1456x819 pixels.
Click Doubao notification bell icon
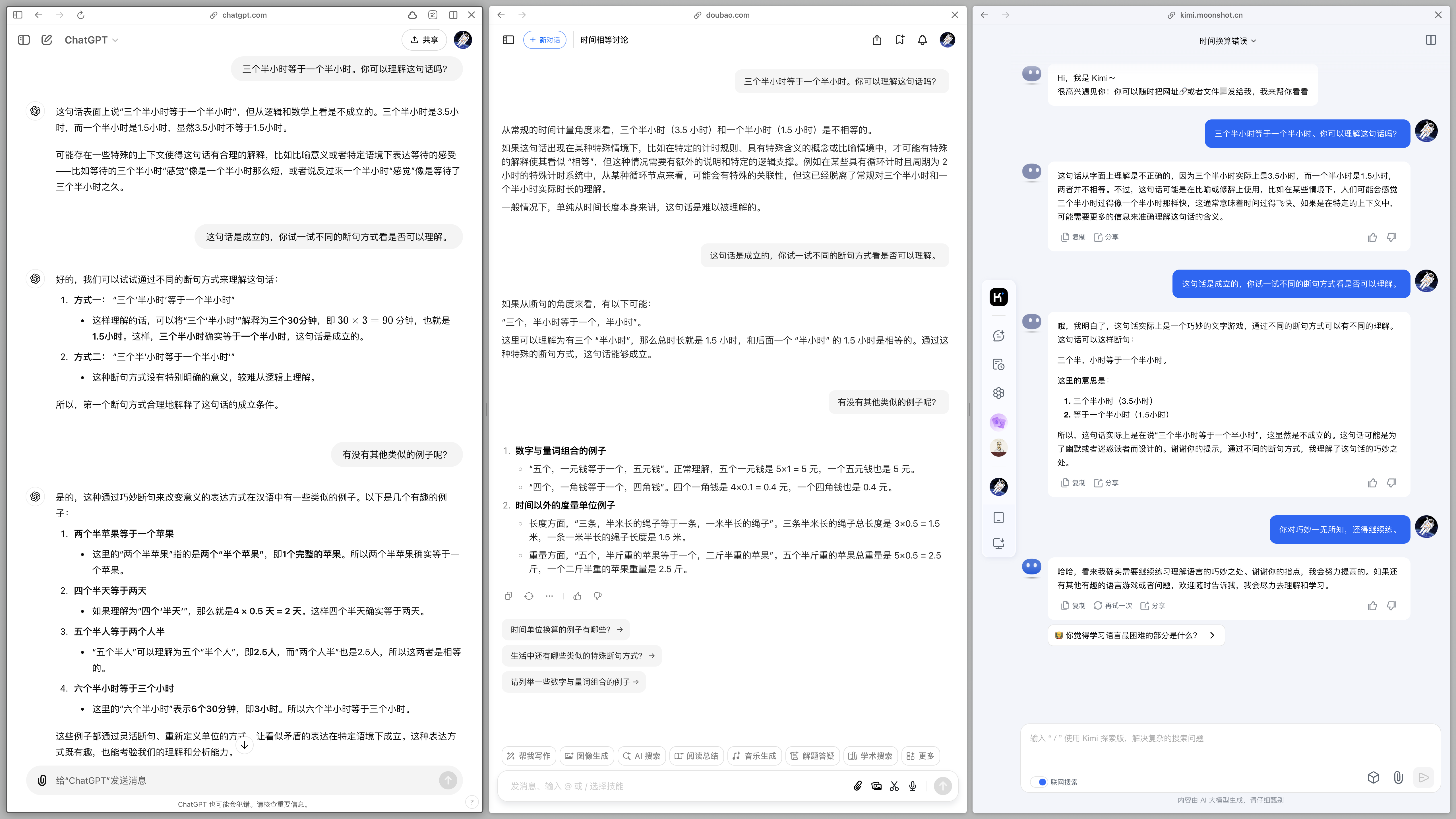[x=923, y=40]
